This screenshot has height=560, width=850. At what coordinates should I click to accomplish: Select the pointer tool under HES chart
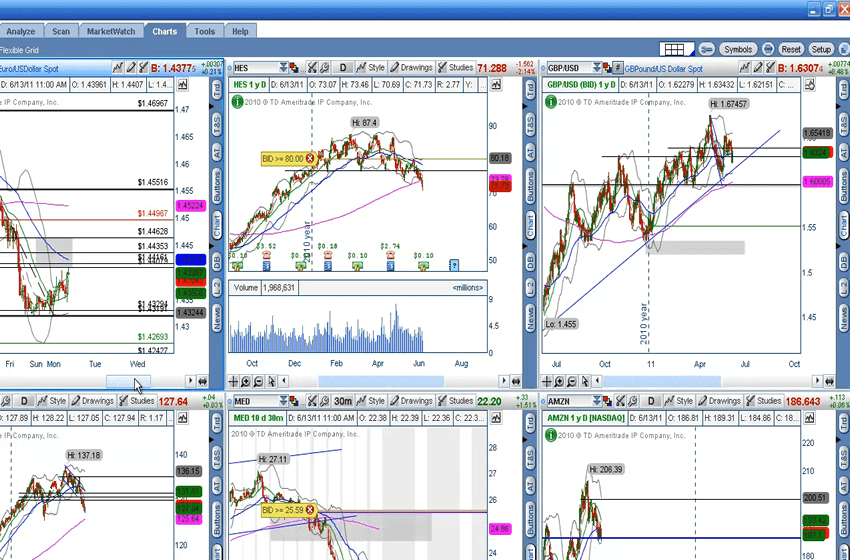click(271, 382)
